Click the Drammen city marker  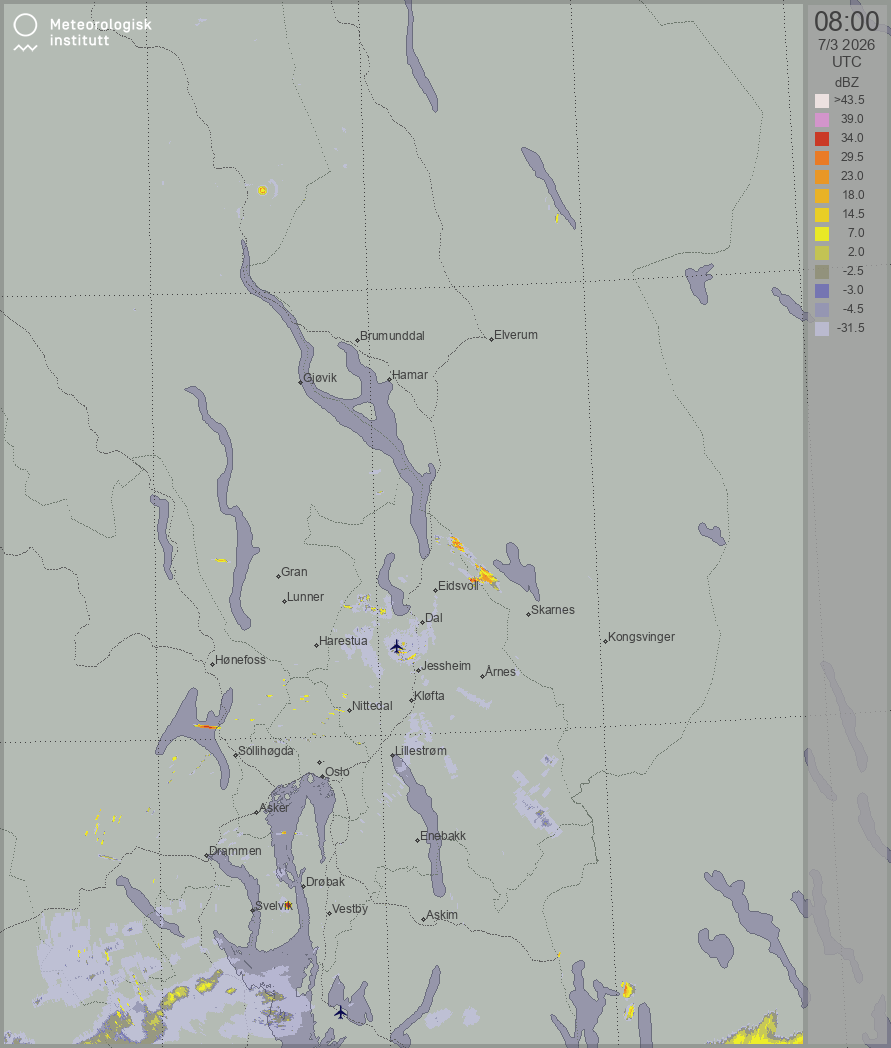pyautogui.click(x=207, y=855)
